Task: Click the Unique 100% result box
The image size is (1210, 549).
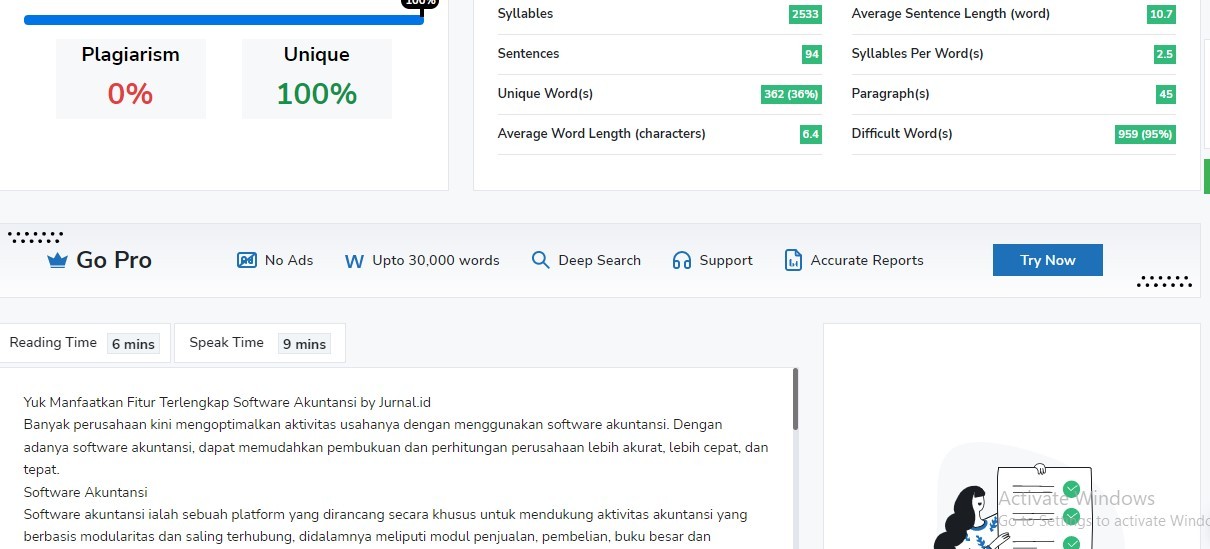Action: (x=316, y=79)
